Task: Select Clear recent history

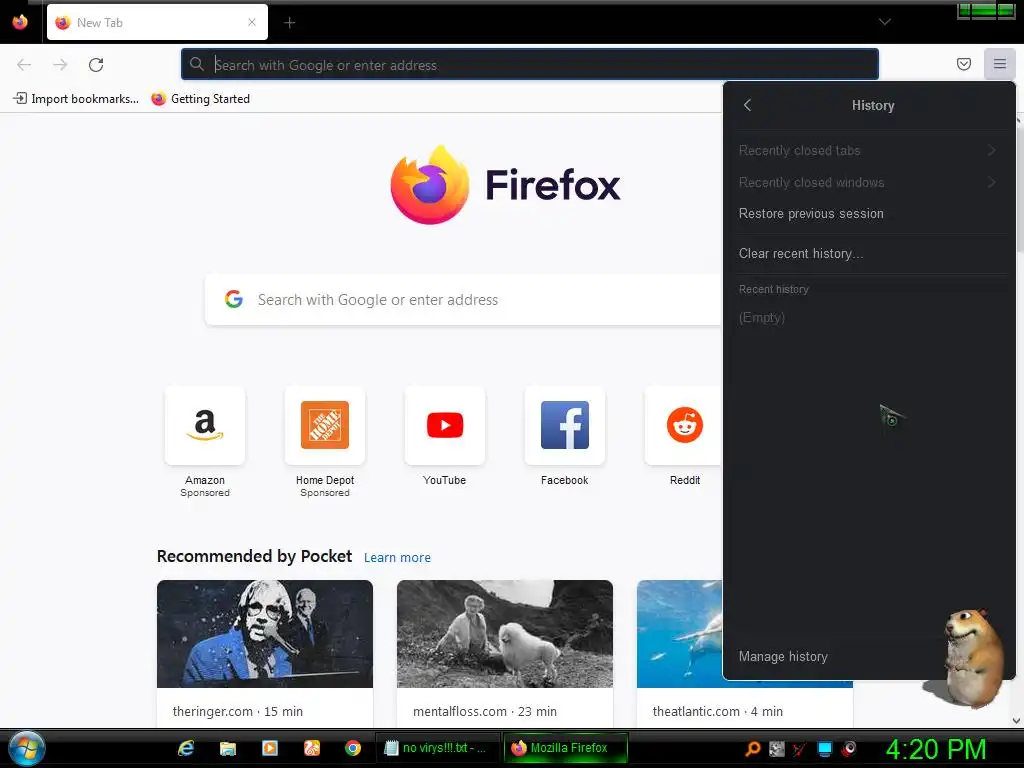Action: [x=869, y=253]
